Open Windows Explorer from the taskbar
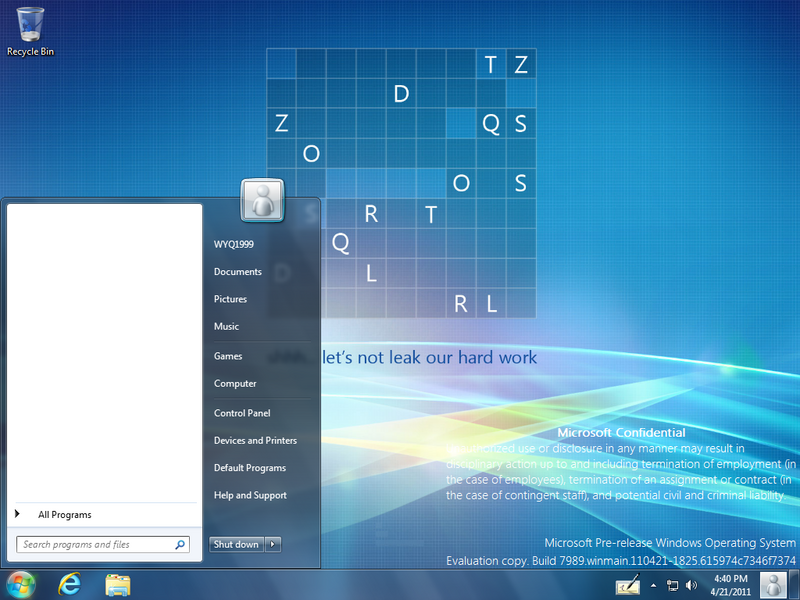Screen dimensions: 800x600 118,585
